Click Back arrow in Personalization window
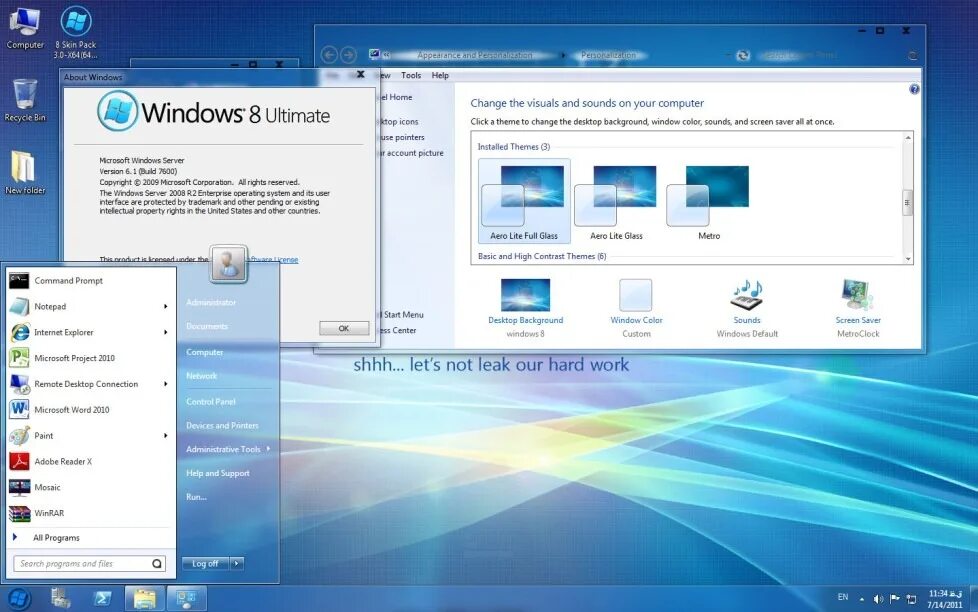 point(329,55)
